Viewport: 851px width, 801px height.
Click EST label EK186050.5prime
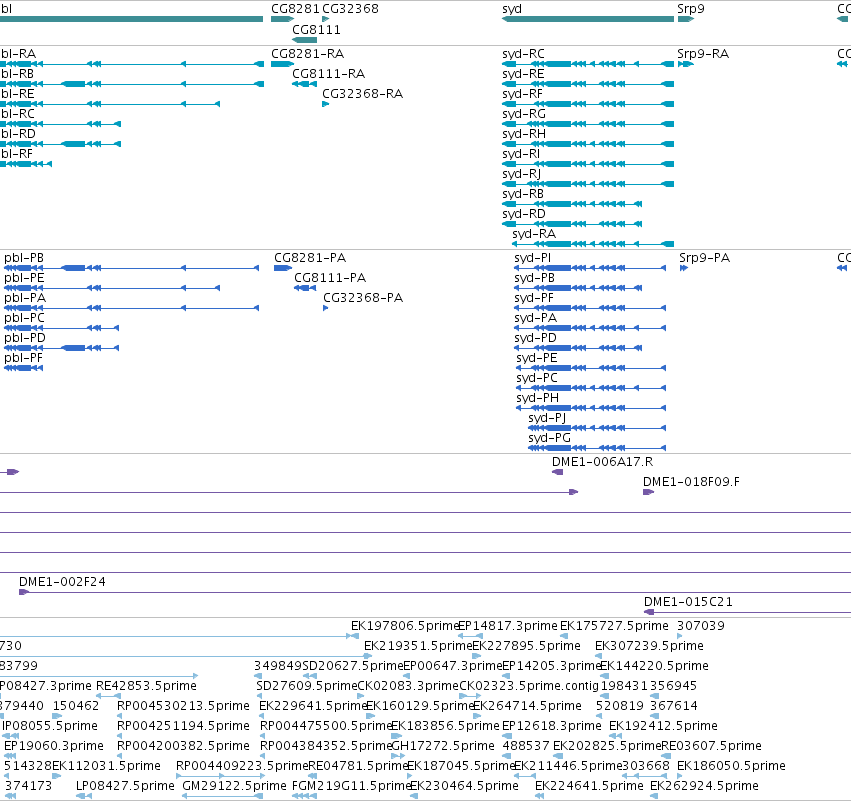pos(731,766)
